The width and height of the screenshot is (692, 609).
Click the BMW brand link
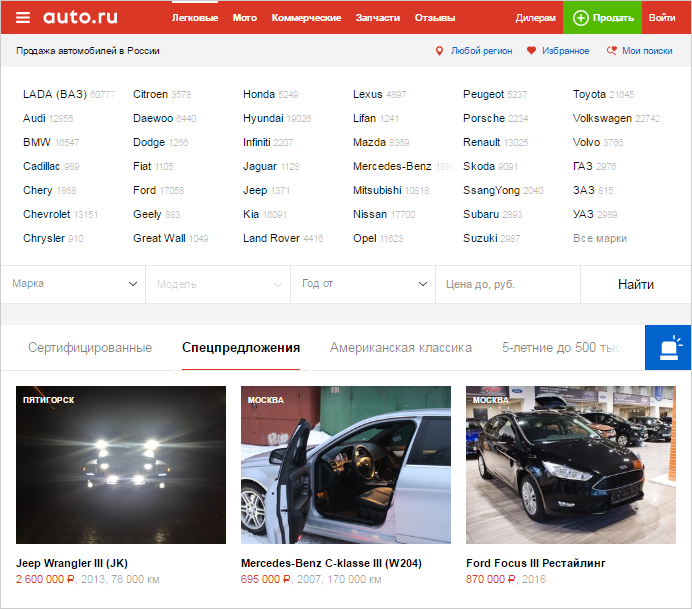(x=37, y=142)
